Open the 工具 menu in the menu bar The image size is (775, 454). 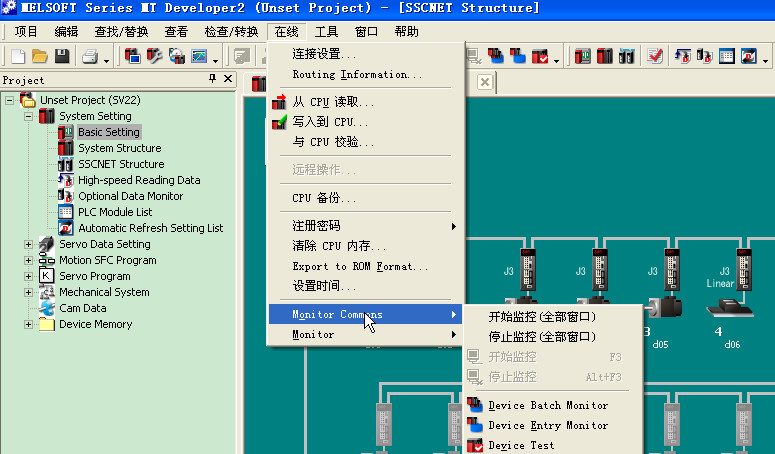(326, 32)
